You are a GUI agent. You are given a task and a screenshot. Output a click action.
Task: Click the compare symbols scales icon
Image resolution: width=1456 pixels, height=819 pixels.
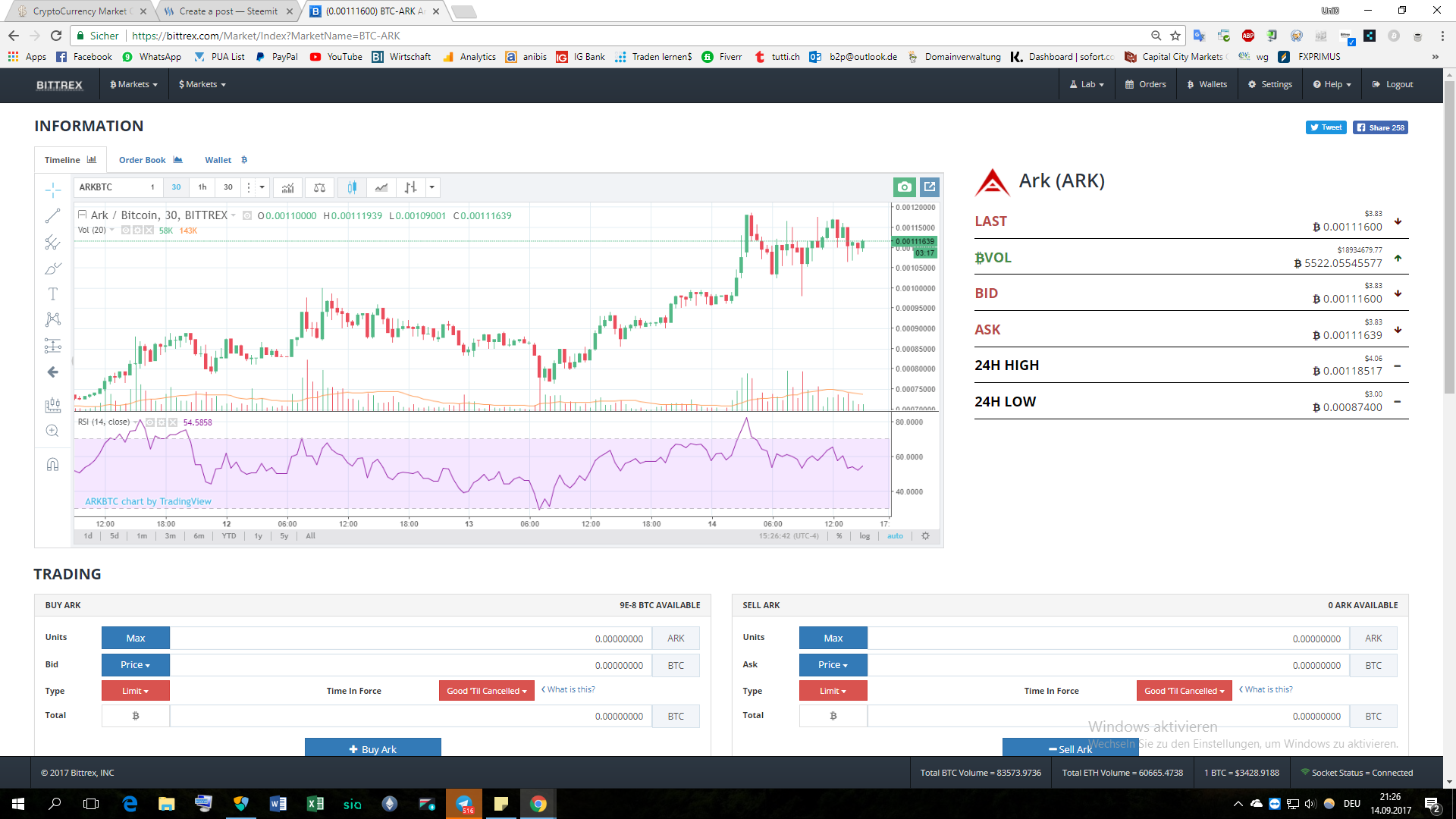coord(319,187)
